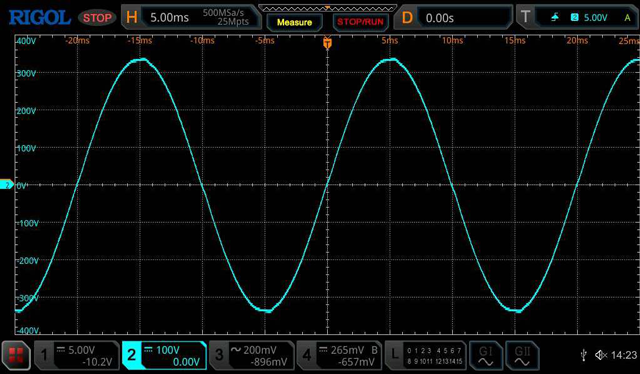Open the delay D 0.00s settings

pos(453,18)
